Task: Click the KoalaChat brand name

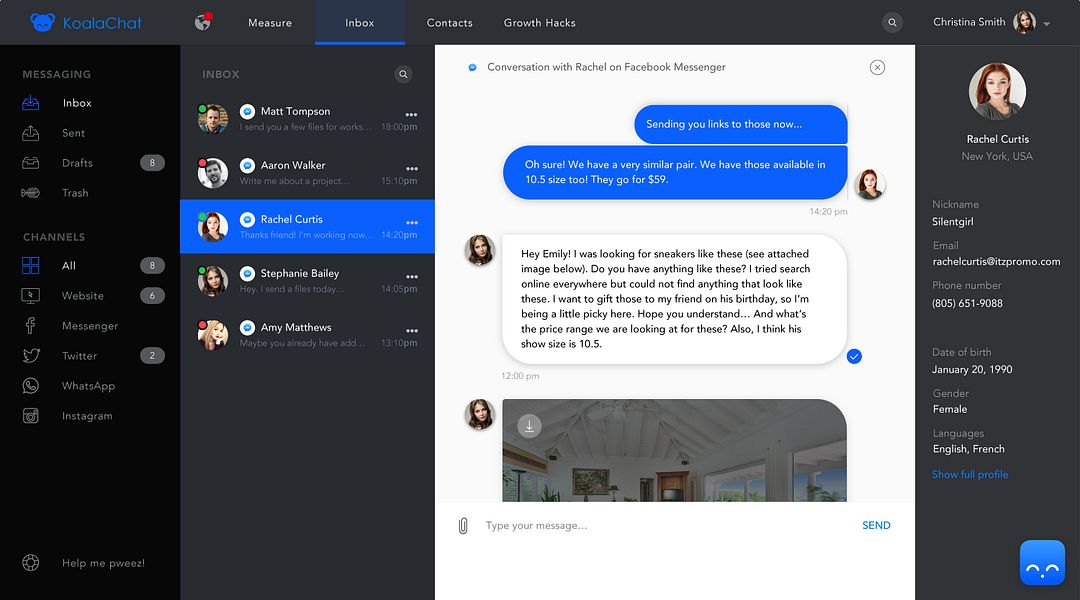Action: click(102, 23)
